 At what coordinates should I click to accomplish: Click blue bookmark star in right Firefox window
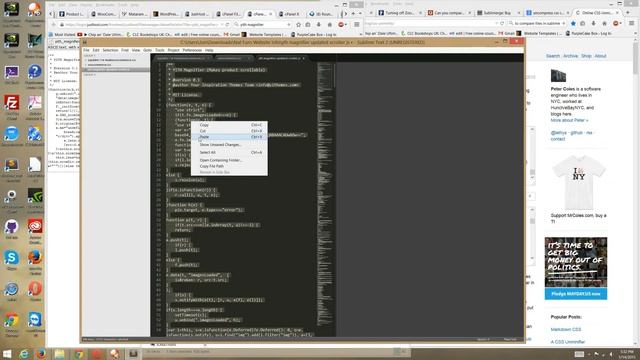tap(573, 24)
